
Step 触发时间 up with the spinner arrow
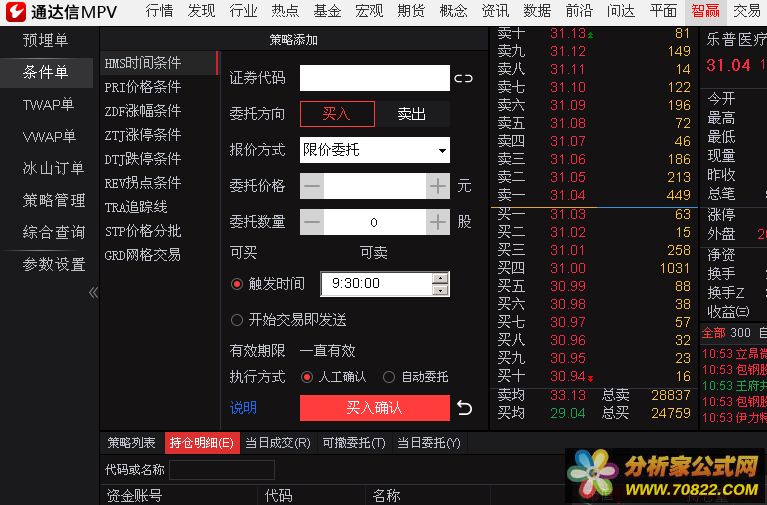coord(440,278)
